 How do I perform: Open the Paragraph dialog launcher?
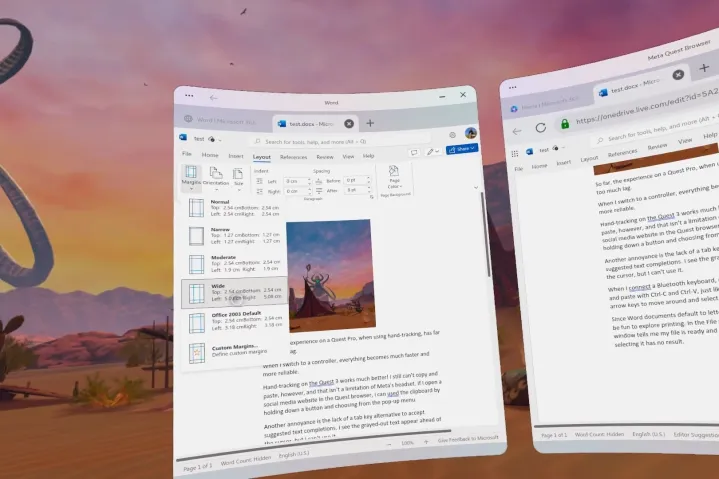tap(371, 197)
